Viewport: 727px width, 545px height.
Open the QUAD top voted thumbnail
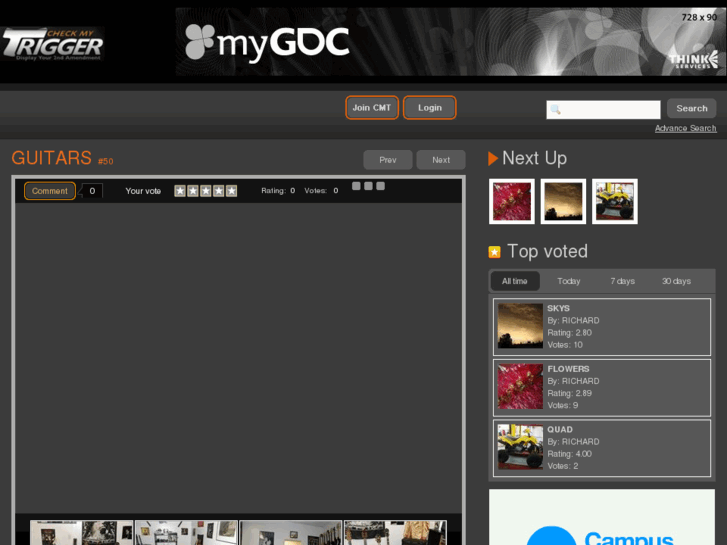point(520,447)
